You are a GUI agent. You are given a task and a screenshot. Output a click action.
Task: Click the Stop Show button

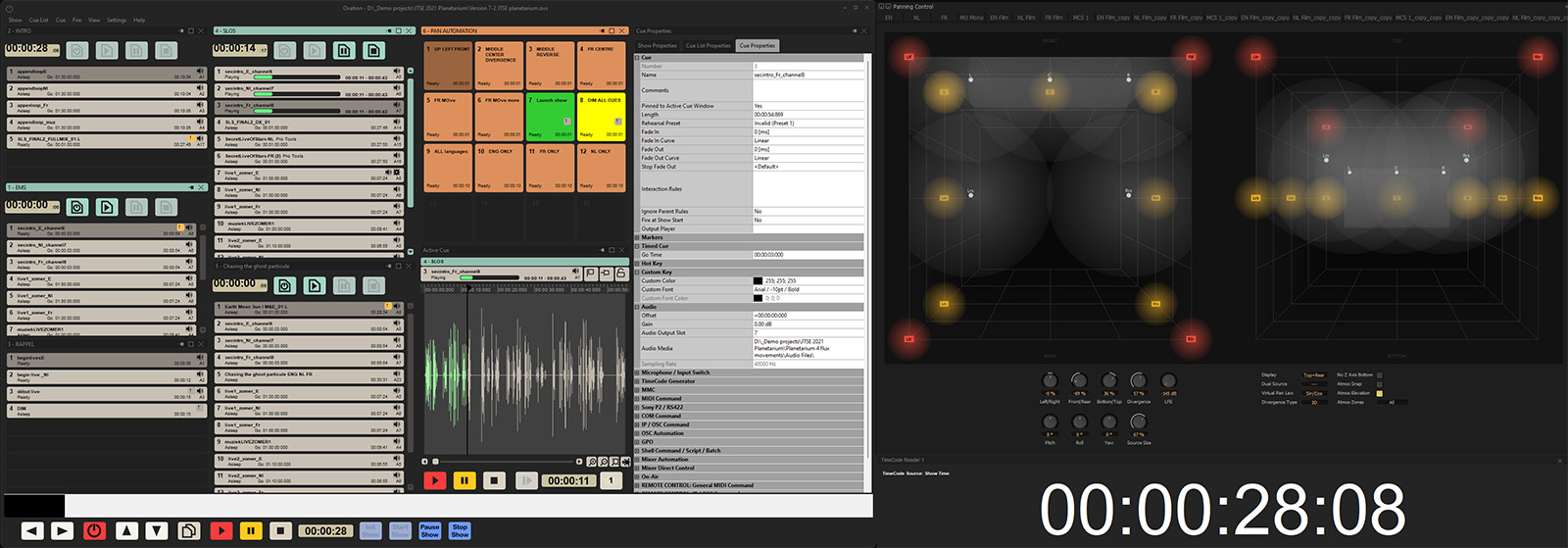click(x=460, y=530)
